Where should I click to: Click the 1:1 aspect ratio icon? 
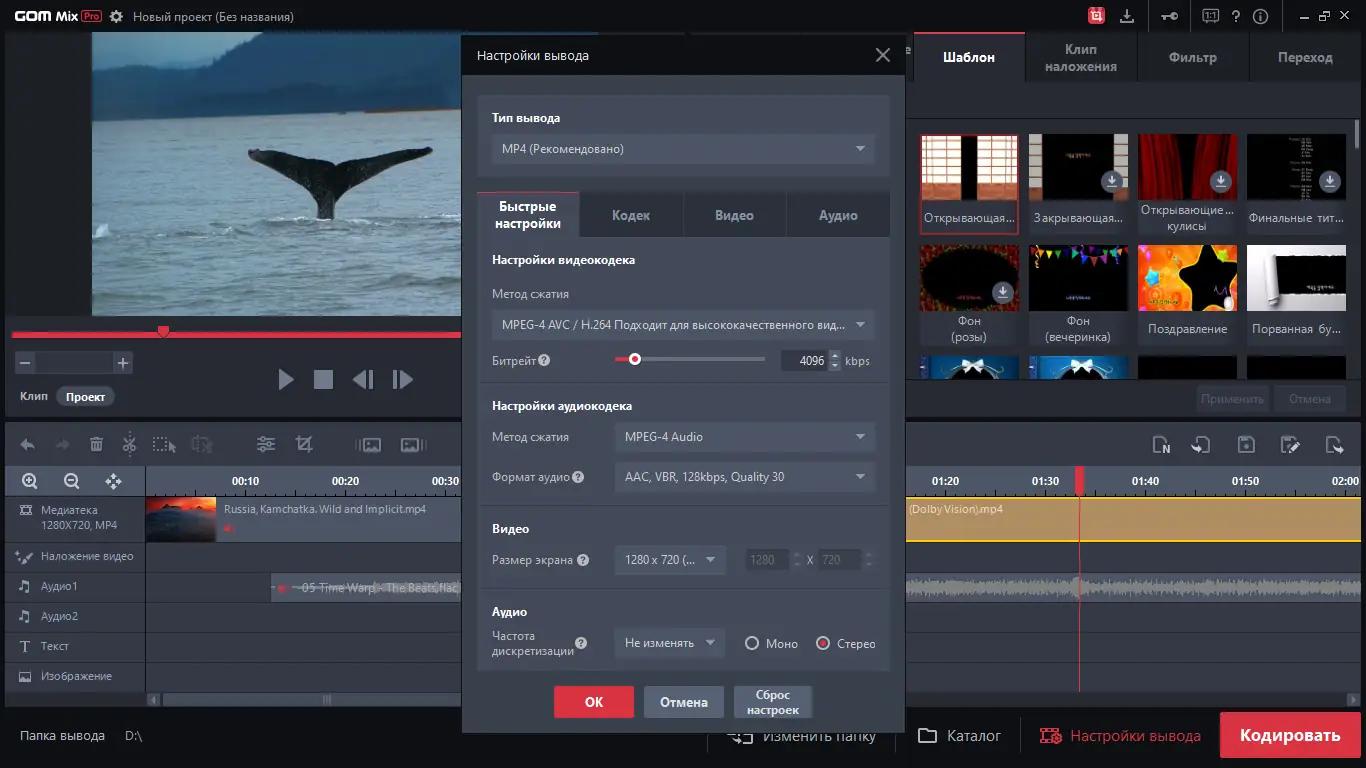1211,16
